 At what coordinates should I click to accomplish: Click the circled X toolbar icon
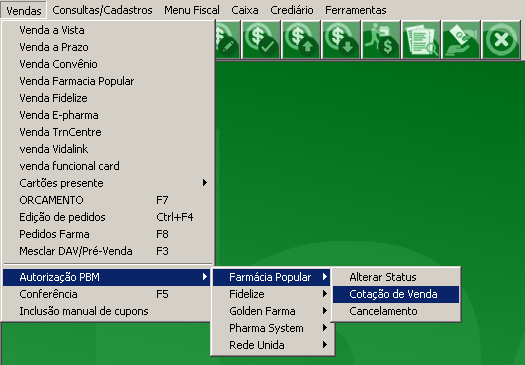pyautogui.click(x=501, y=40)
